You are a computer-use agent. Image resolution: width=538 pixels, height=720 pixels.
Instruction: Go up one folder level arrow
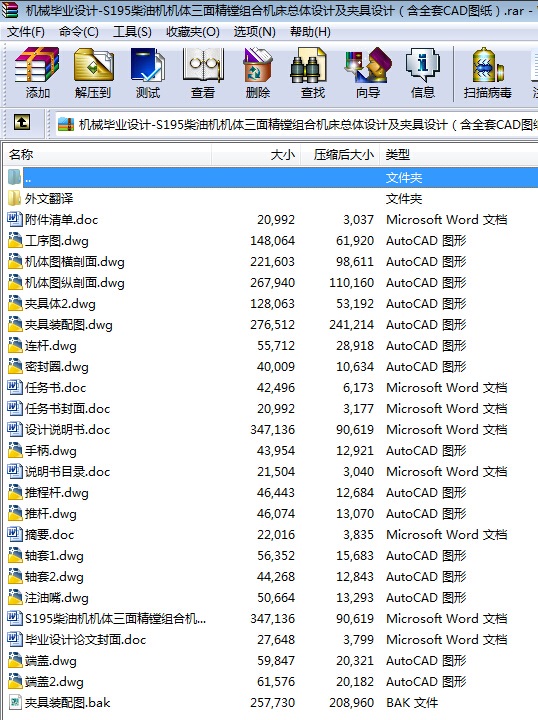pyautogui.click(x=22, y=123)
